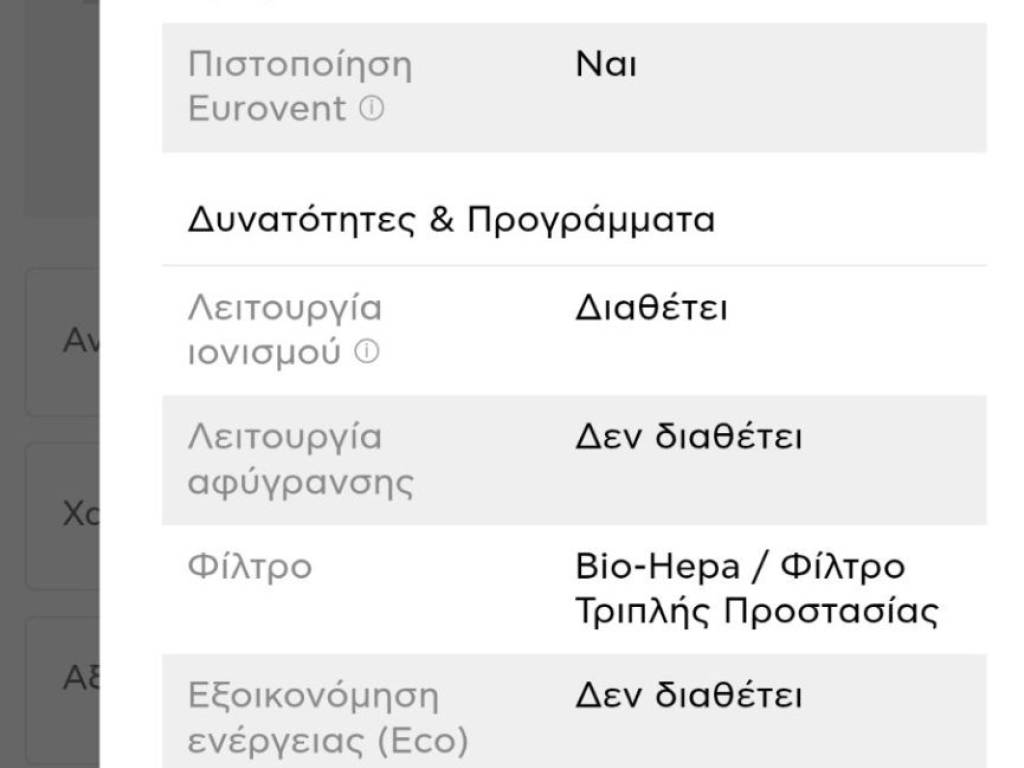Click the Δυνατότητες & Προγράμματα section heading
1024x768 pixels.
[451, 220]
